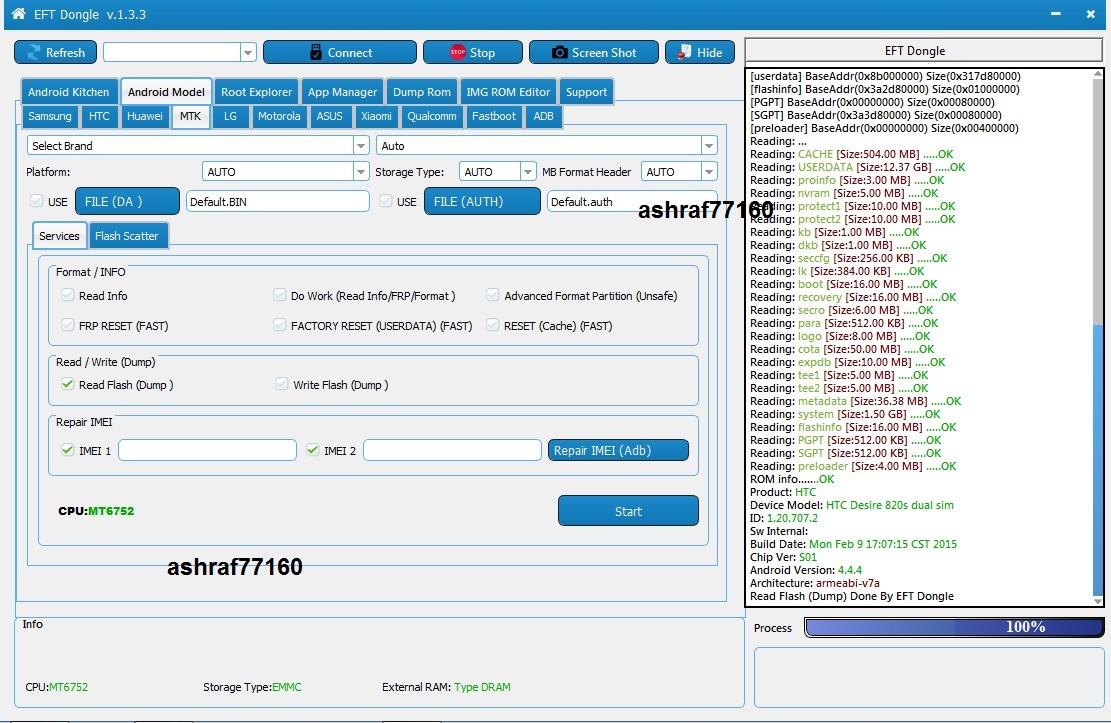Screen dimensions: 1111x723
Task: Click the 'Storage Type:EMMC' info text
Action: click(252, 687)
